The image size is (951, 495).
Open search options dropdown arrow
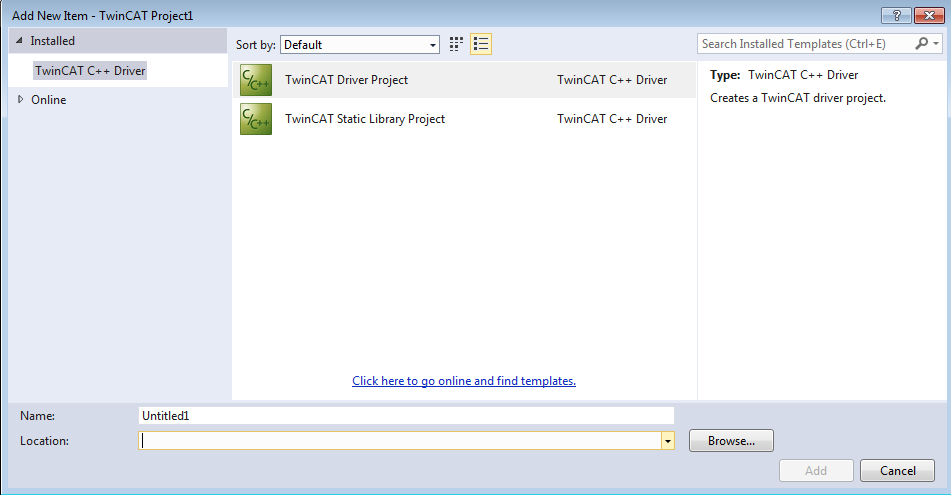[x=936, y=44]
